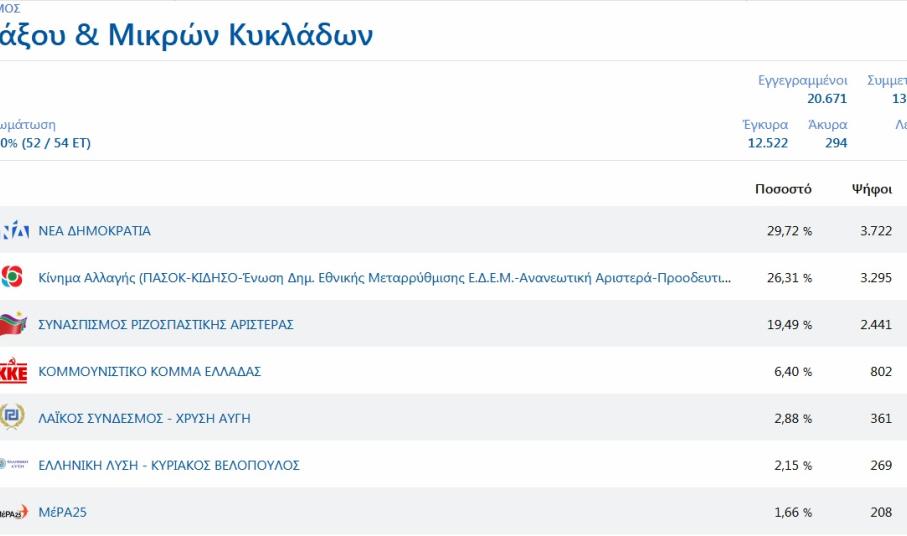Select ΣΥΝΑΣΠΙΣΜΟΣ ΡΙΖΟΣΠΑΣΤΙΚΗΣ ΑΡΙΣΤΕΡΑΣ party name
The height and width of the screenshot is (536, 907).
pos(165,325)
